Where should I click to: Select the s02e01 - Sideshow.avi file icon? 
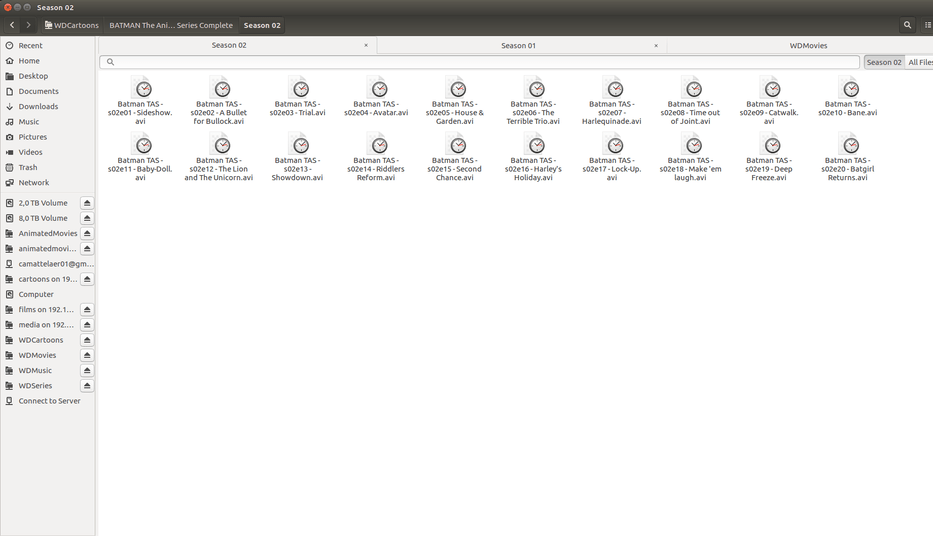tap(141, 87)
